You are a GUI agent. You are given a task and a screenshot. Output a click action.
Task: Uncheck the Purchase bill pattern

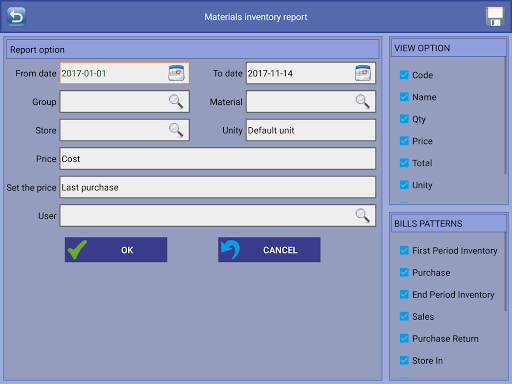point(404,272)
